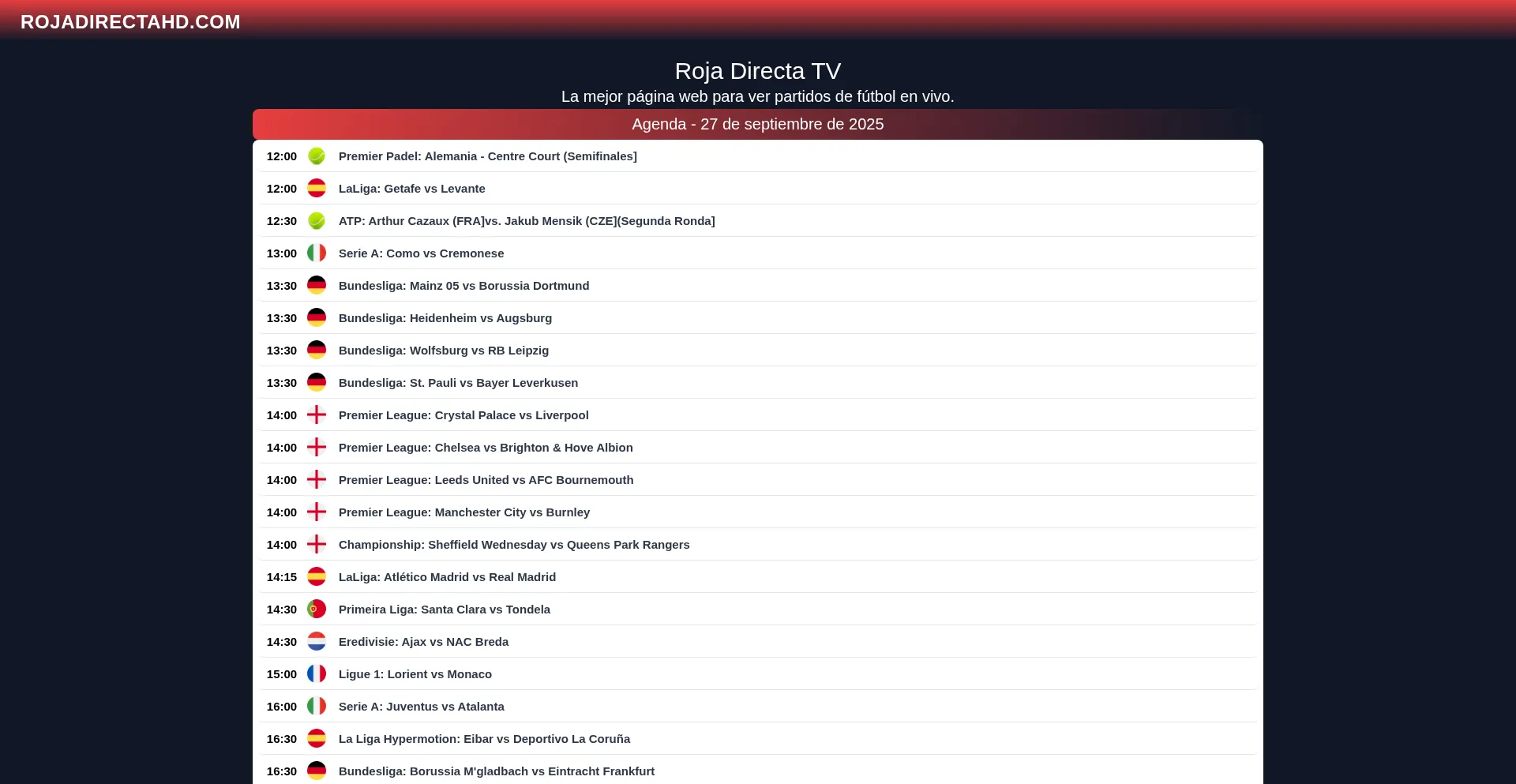The image size is (1516, 784).
Task: Click the England flag for Chelsea vs Brighton
Action: pos(317,448)
